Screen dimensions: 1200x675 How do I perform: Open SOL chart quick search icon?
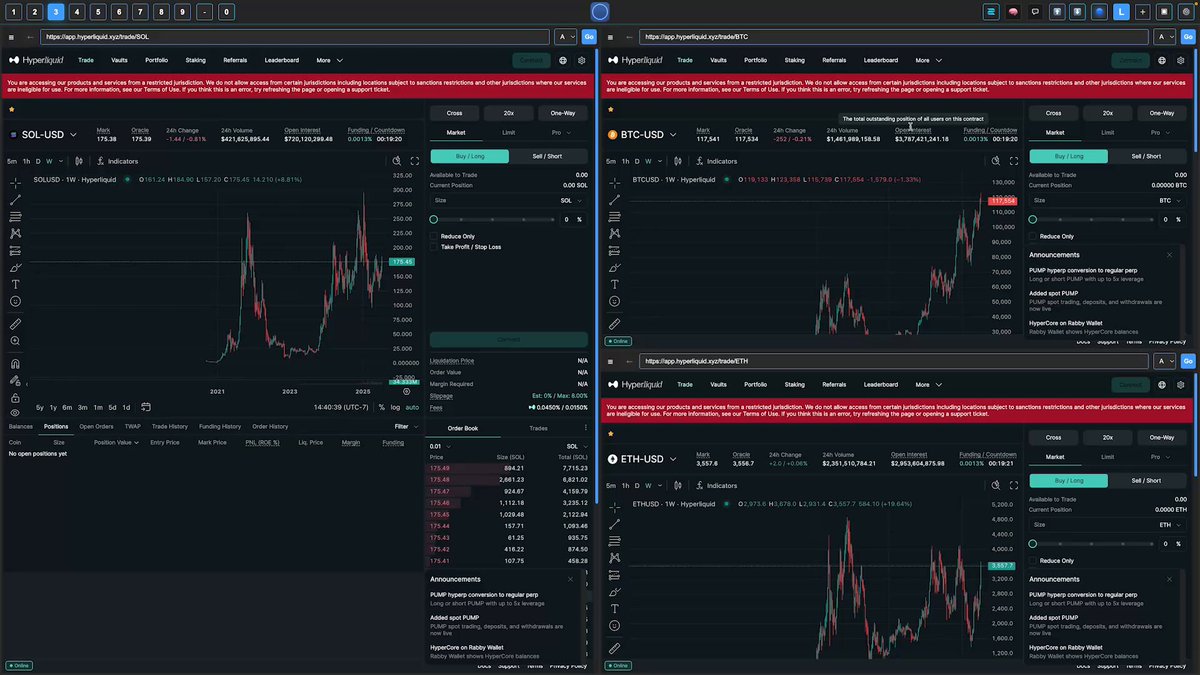397,161
